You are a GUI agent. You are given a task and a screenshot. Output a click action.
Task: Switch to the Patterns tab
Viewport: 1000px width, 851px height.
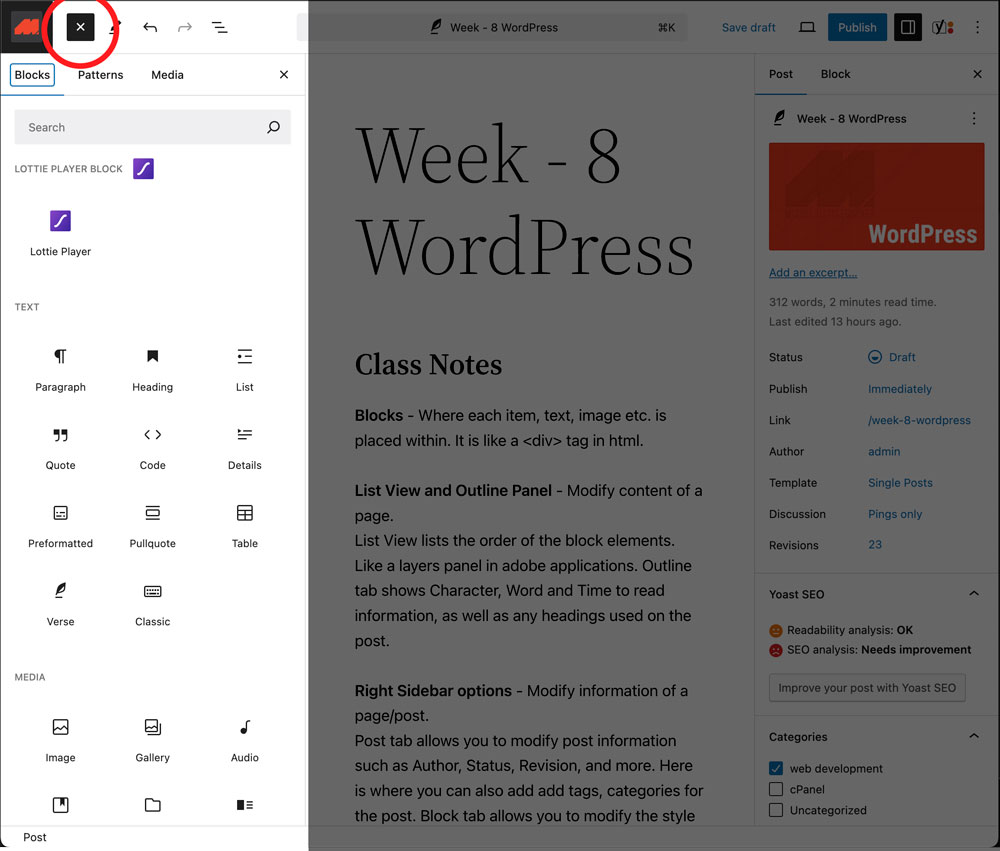tap(99, 74)
